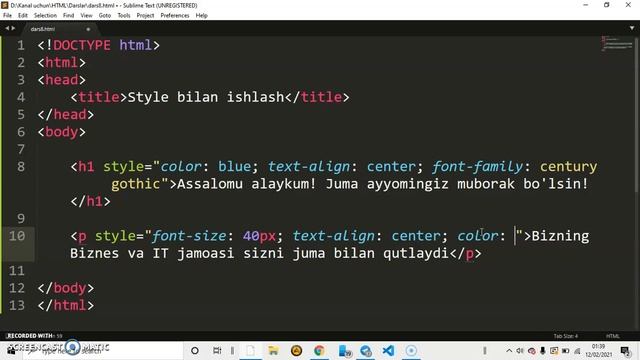Open the Selection menu
Image resolution: width=640 pixels, height=360 pixels.
(x=45, y=16)
